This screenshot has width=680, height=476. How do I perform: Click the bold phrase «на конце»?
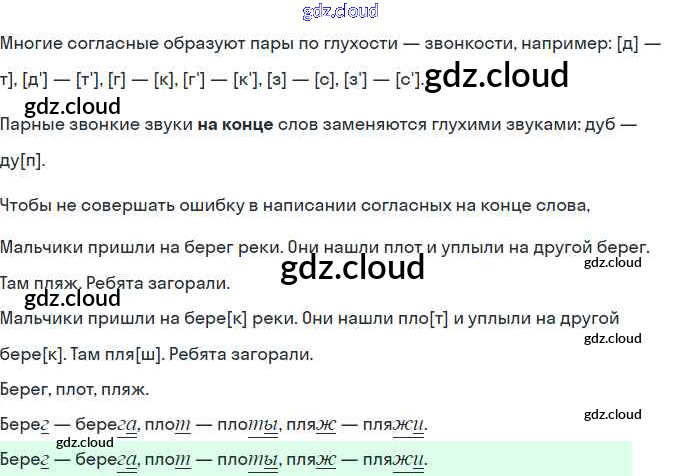[235, 126]
